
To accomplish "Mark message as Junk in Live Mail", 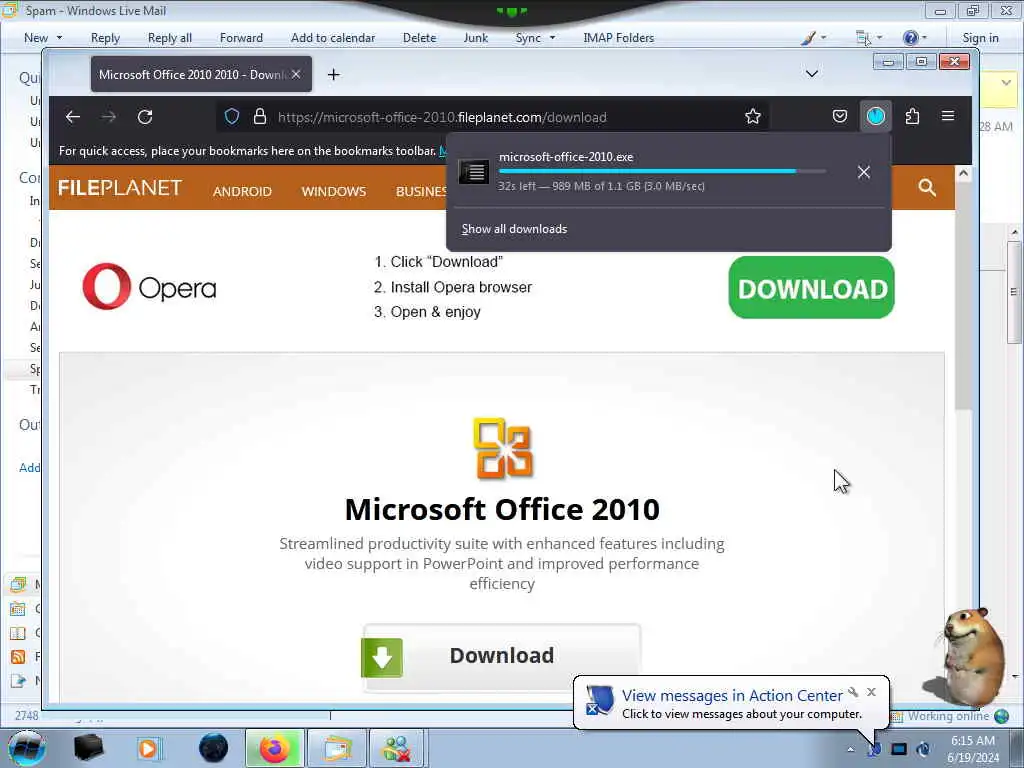I will point(475,38).
